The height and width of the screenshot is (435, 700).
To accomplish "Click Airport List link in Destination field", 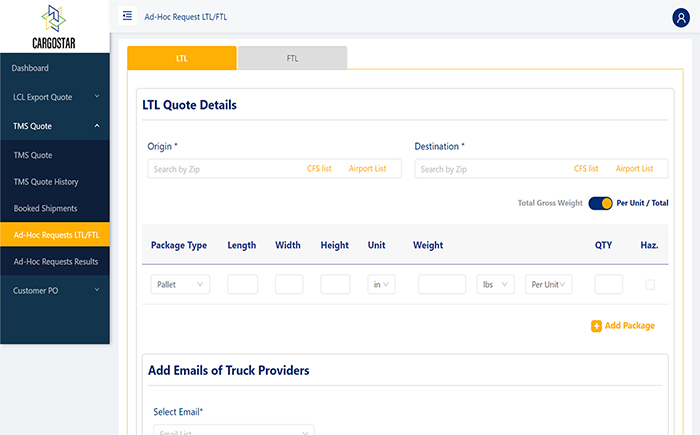I will [x=634, y=168].
